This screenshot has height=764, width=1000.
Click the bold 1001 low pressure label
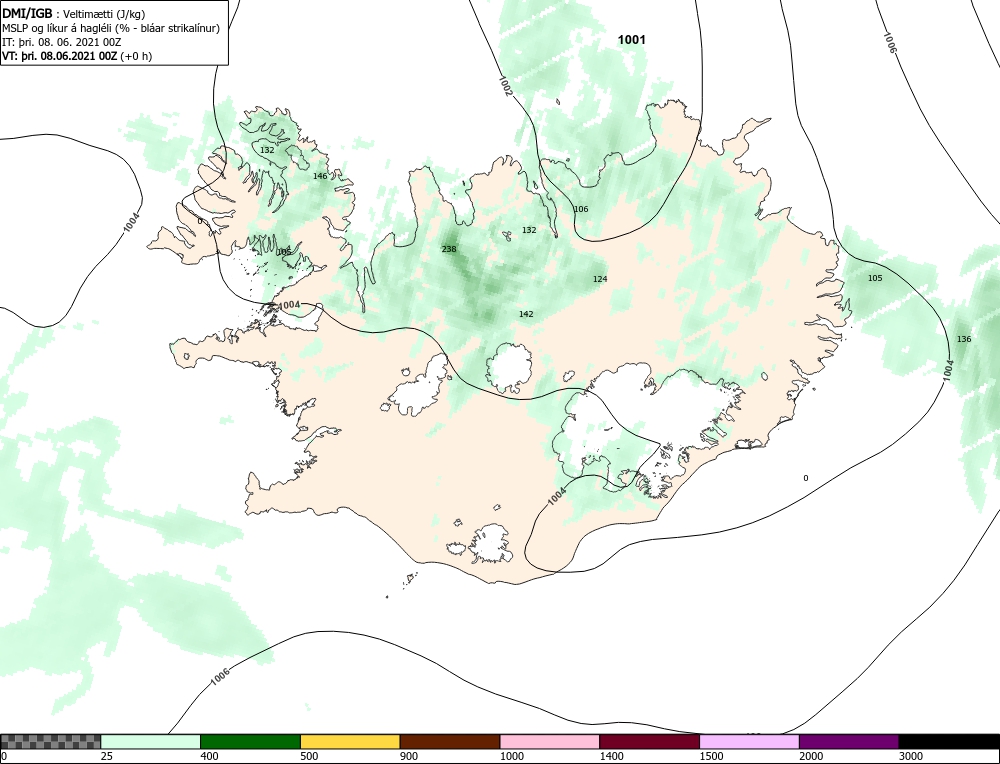point(631,40)
